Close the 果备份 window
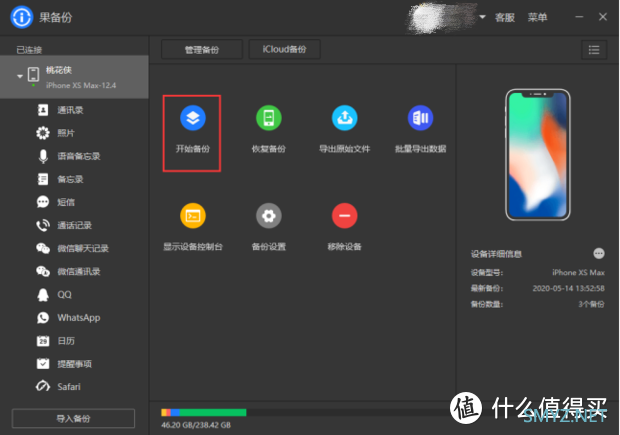Image resolution: width=620 pixels, height=435 pixels. 603,17
